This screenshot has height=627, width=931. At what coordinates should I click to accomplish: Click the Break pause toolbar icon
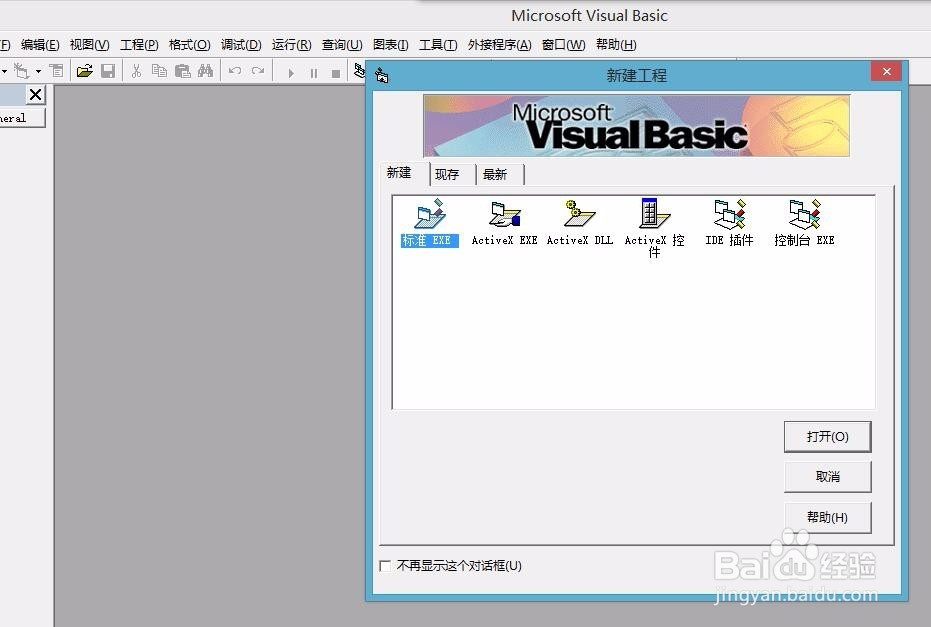[x=314, y=73]
